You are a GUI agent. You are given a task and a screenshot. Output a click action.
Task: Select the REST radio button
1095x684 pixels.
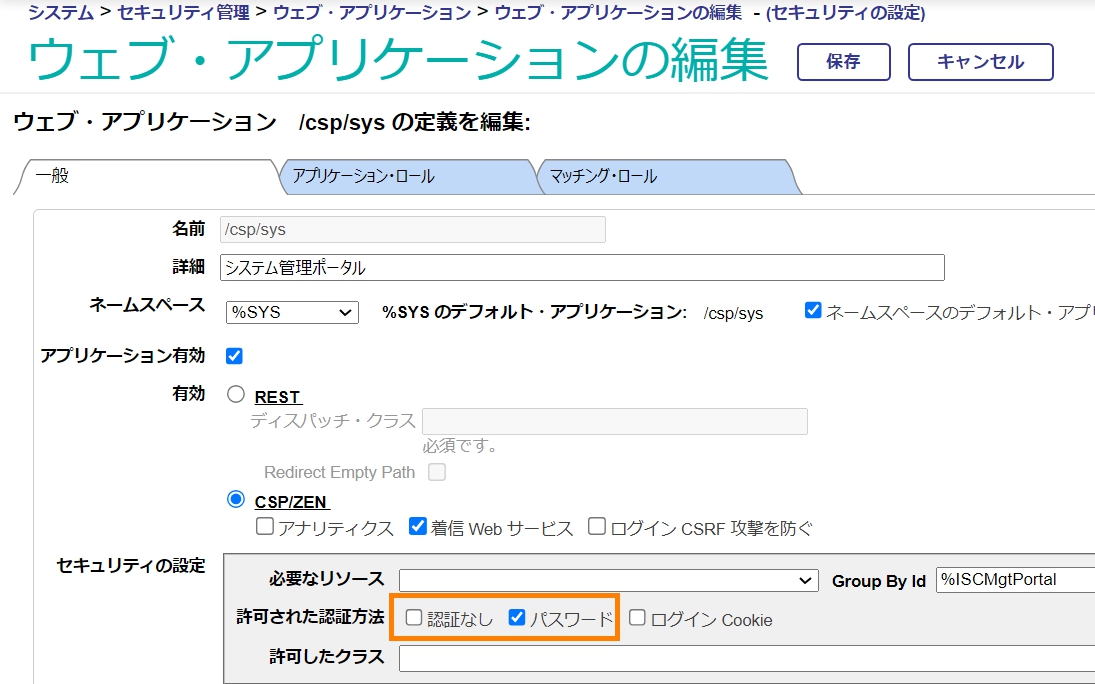[236, 395]
